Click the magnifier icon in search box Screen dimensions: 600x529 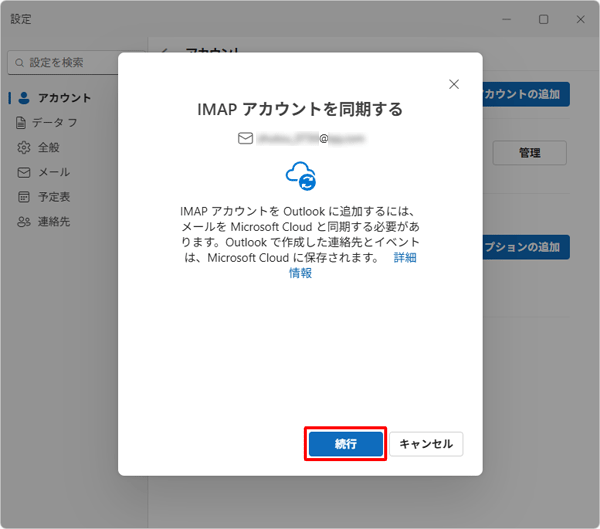[19, 62]
